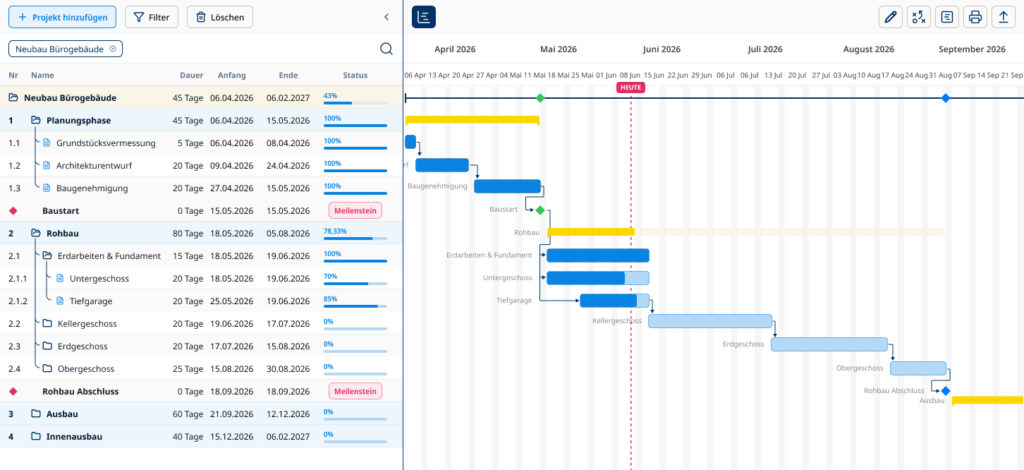Click the end date 24.04.2026 of Architekturentwurf
1024x470 pixels.
tap(288, 165)
